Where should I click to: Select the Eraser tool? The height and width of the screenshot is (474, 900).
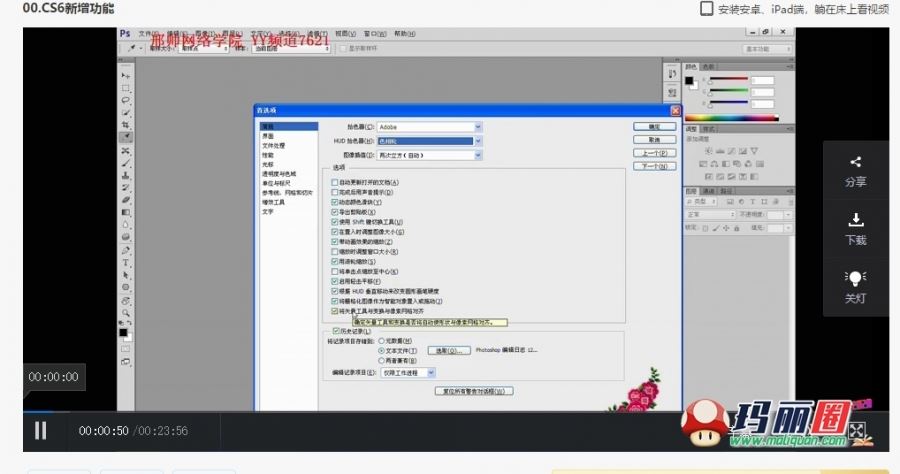125,200
